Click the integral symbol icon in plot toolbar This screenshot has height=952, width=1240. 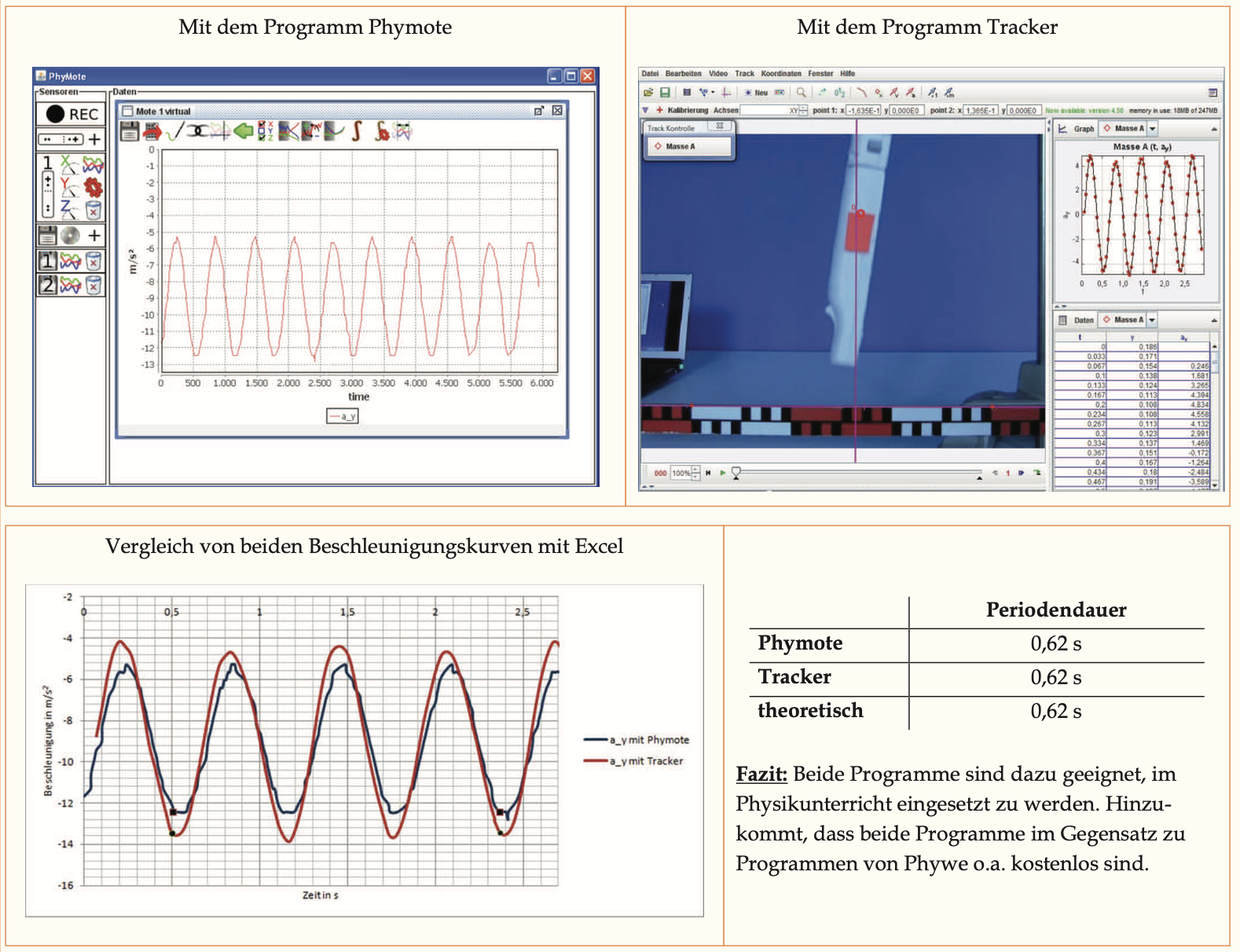(357, 131)
